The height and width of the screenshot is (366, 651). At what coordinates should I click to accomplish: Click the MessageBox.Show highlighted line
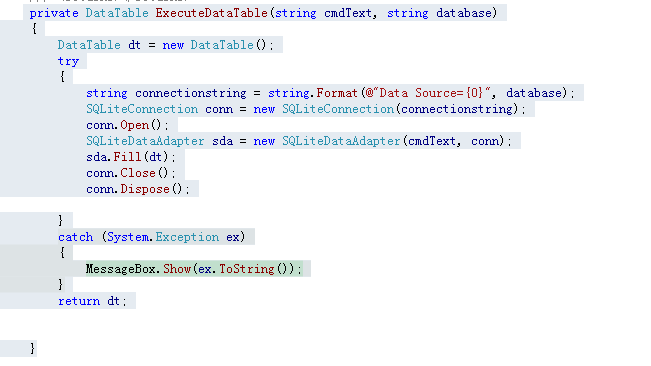pos(194,269)
